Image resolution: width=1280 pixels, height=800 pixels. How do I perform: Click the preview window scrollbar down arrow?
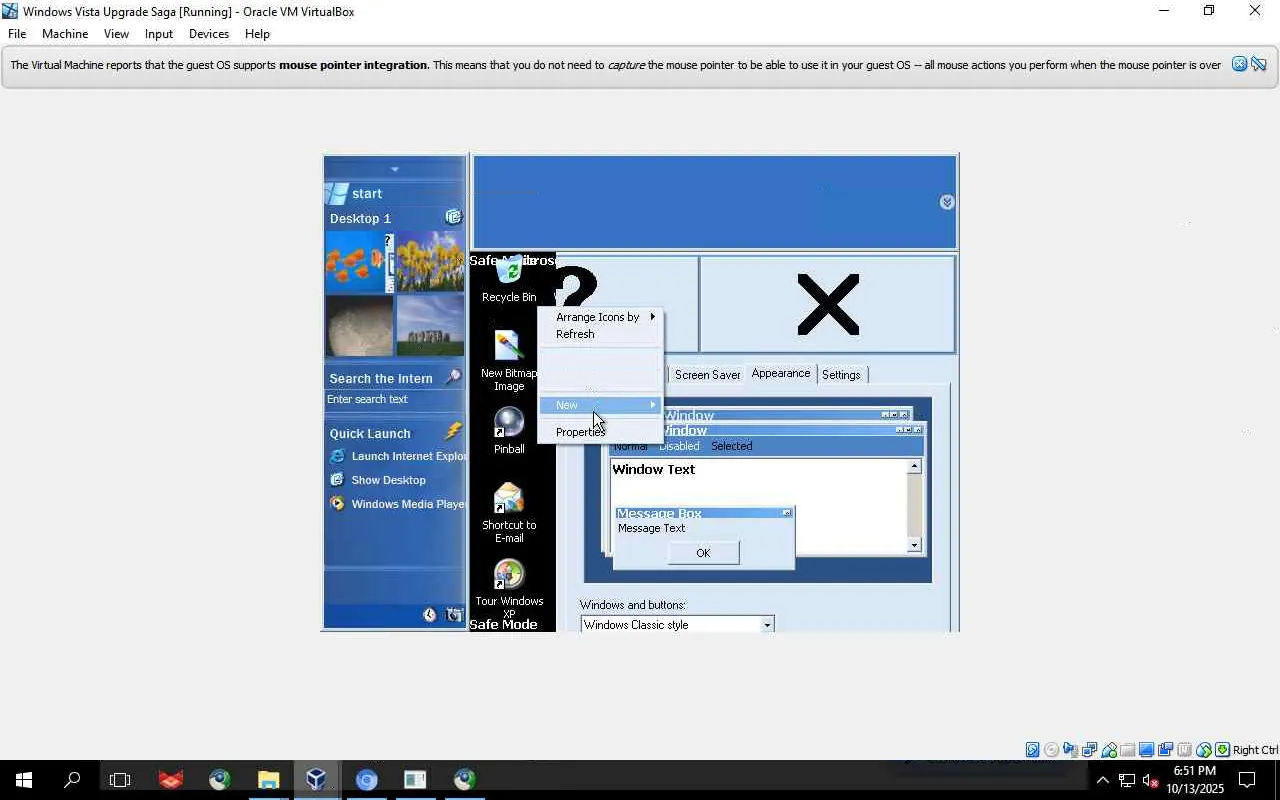click(914, 545)
